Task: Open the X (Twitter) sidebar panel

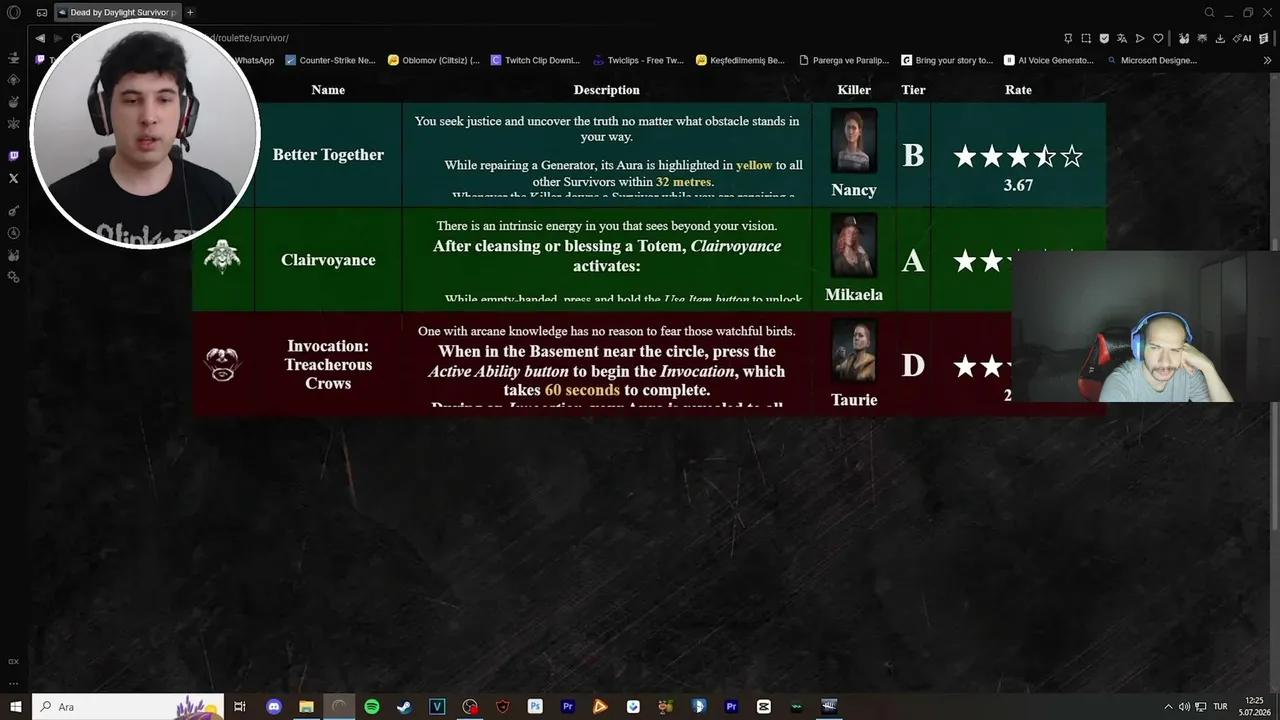Action: (14, 178)
